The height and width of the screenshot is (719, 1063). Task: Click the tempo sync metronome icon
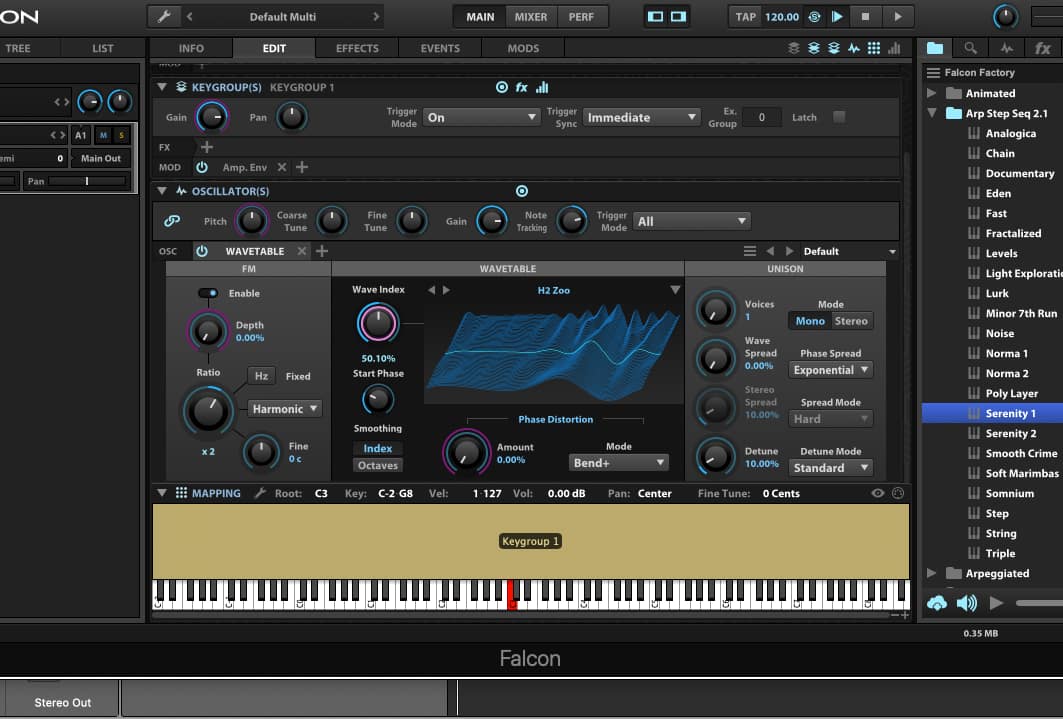[x=814, y=17]
